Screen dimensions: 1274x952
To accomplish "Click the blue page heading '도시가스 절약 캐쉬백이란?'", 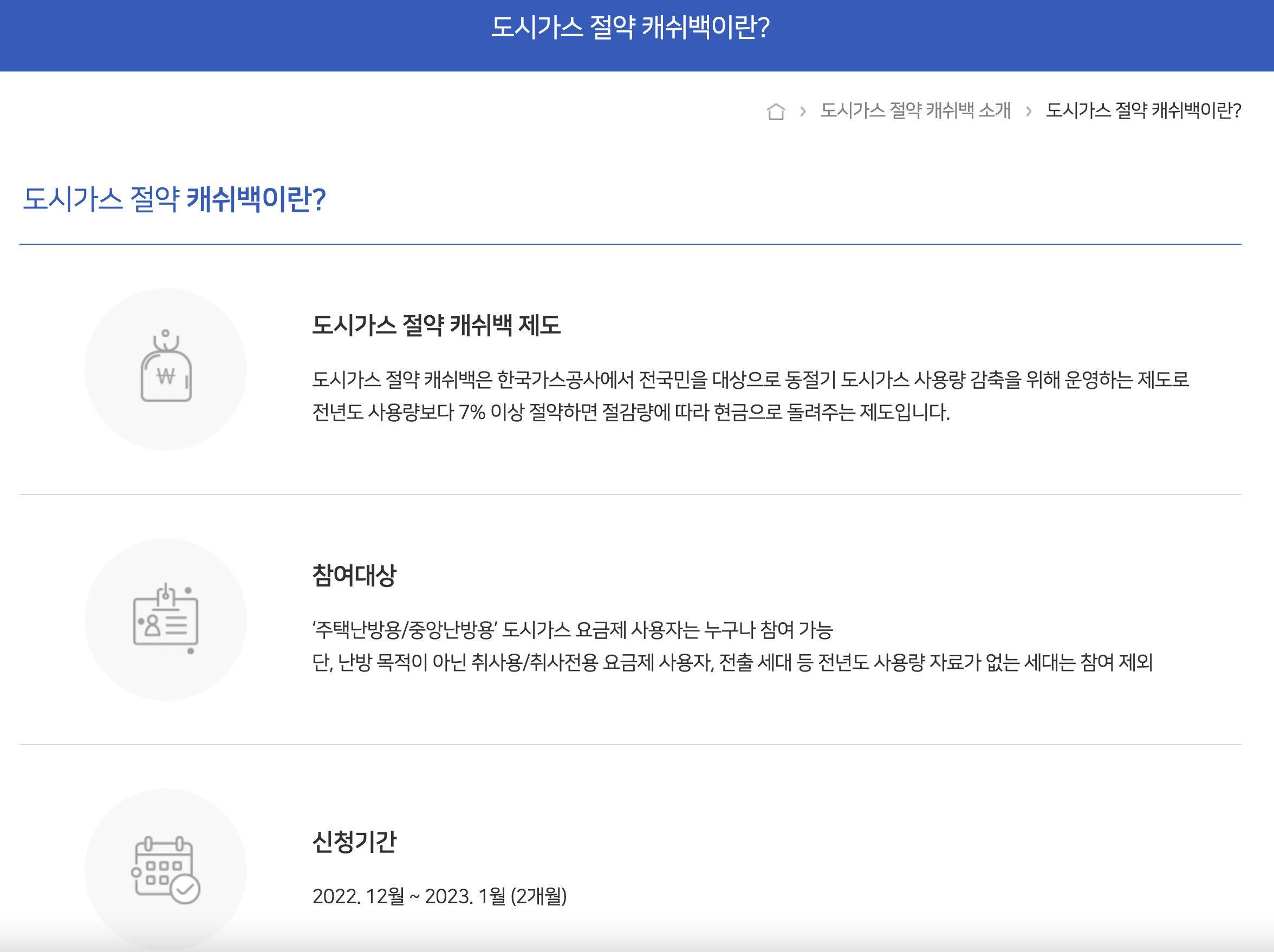I will tap(174, 199).
